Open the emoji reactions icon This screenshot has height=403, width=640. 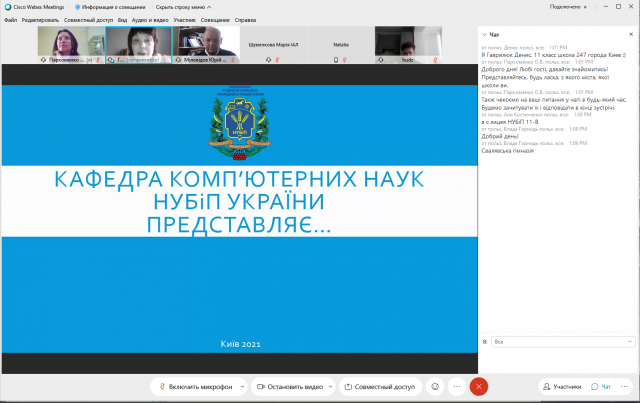[435, 386]
